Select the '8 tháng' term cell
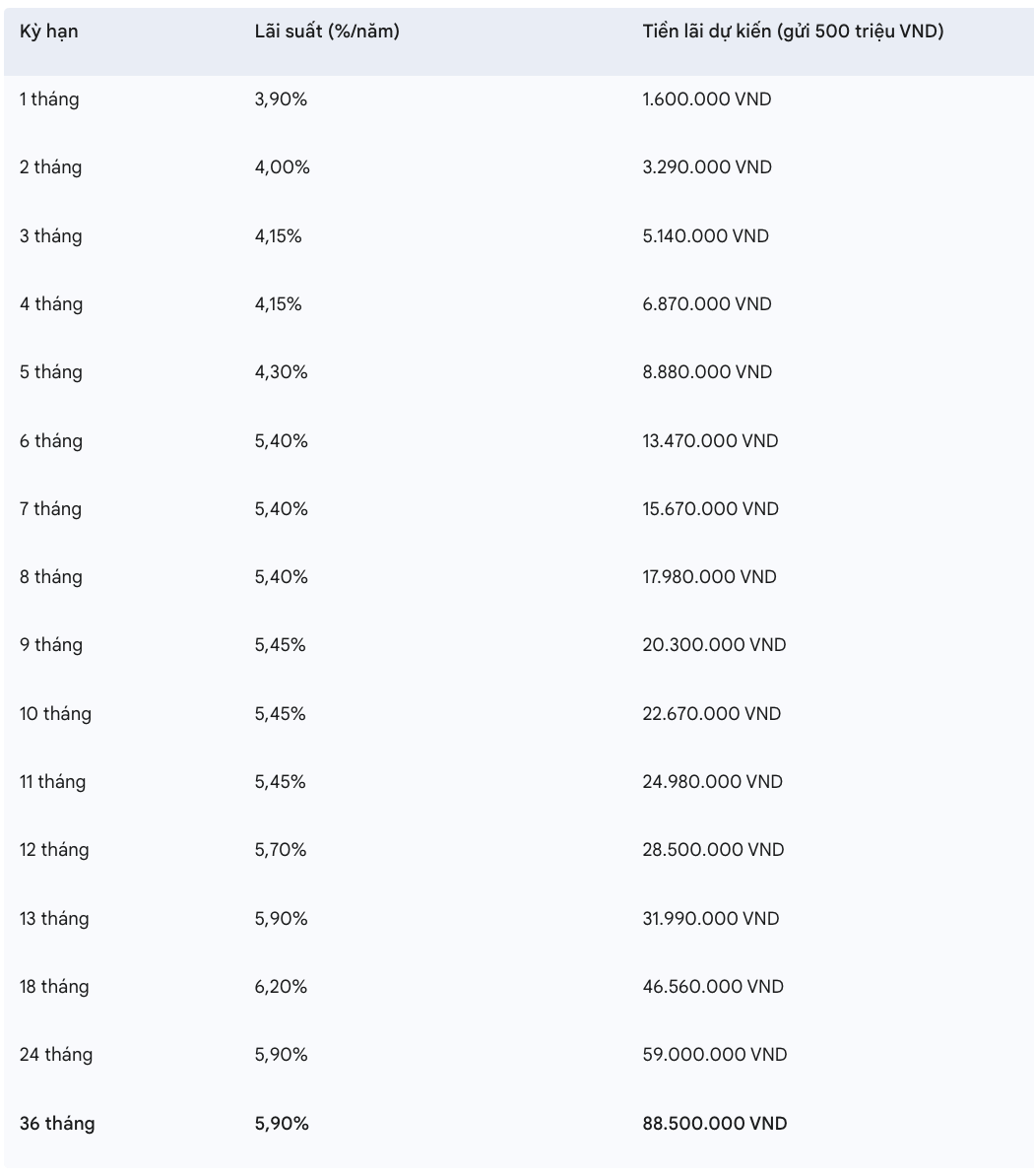1034x1176 pixels. (x=51, y=577)
